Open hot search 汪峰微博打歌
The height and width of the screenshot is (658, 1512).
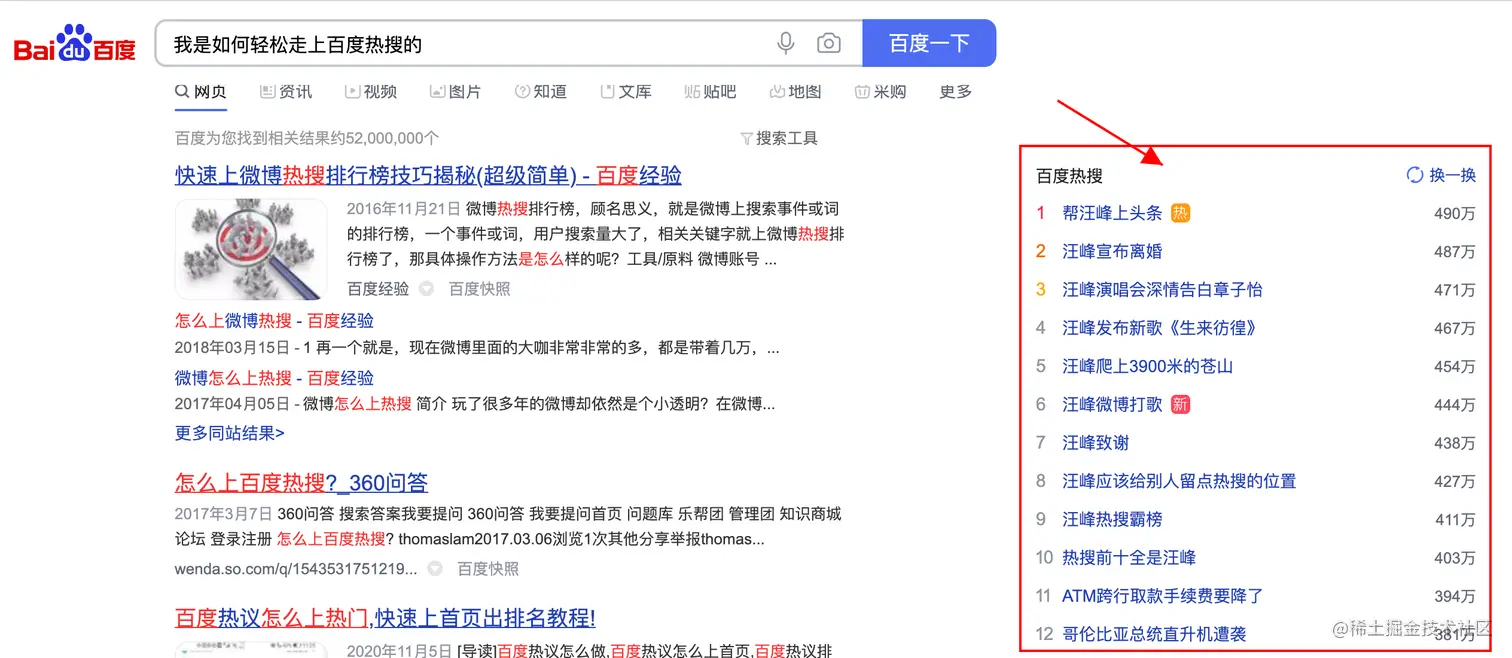click(x=1112, y=404)
